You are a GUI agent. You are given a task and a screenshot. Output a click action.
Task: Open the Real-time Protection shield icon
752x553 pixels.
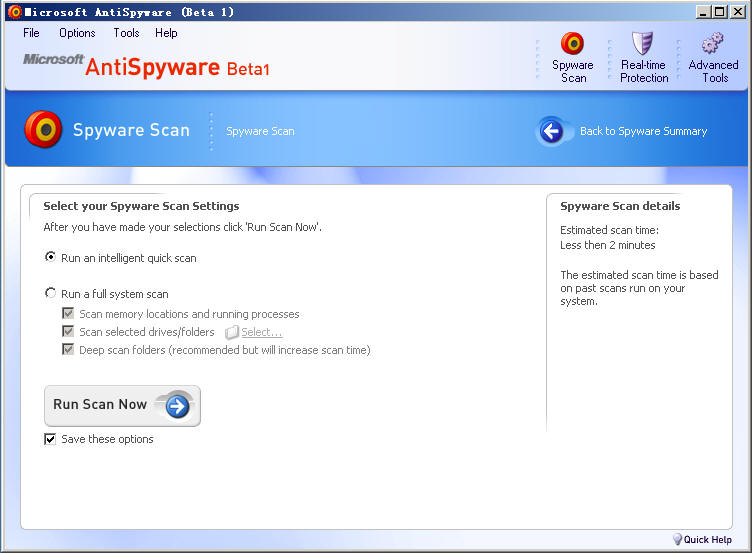click(642, 44)
